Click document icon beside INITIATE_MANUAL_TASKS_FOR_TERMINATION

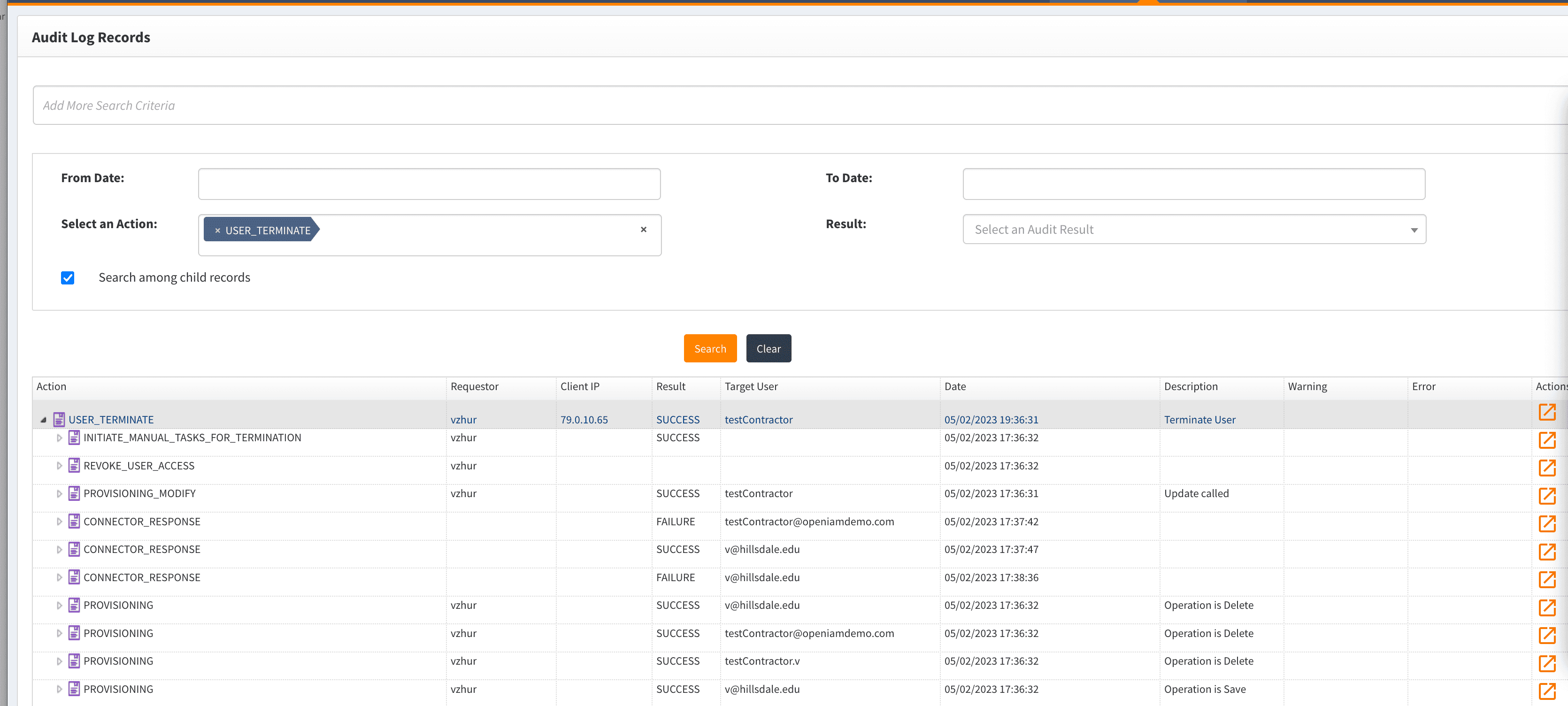tap(74, 437)
